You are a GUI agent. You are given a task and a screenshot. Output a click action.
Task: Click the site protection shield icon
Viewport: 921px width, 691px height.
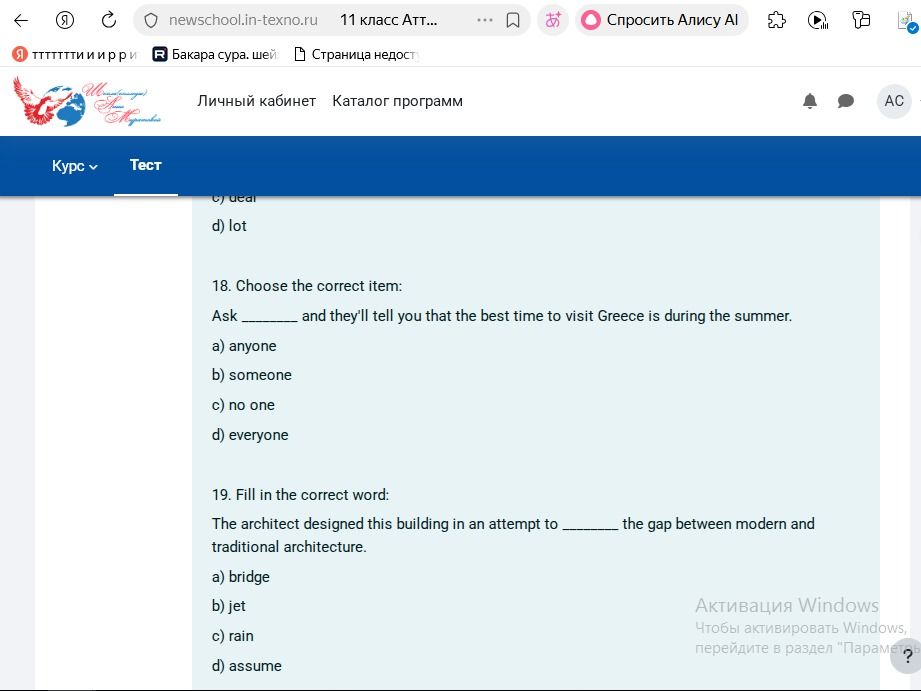(151, 21)
